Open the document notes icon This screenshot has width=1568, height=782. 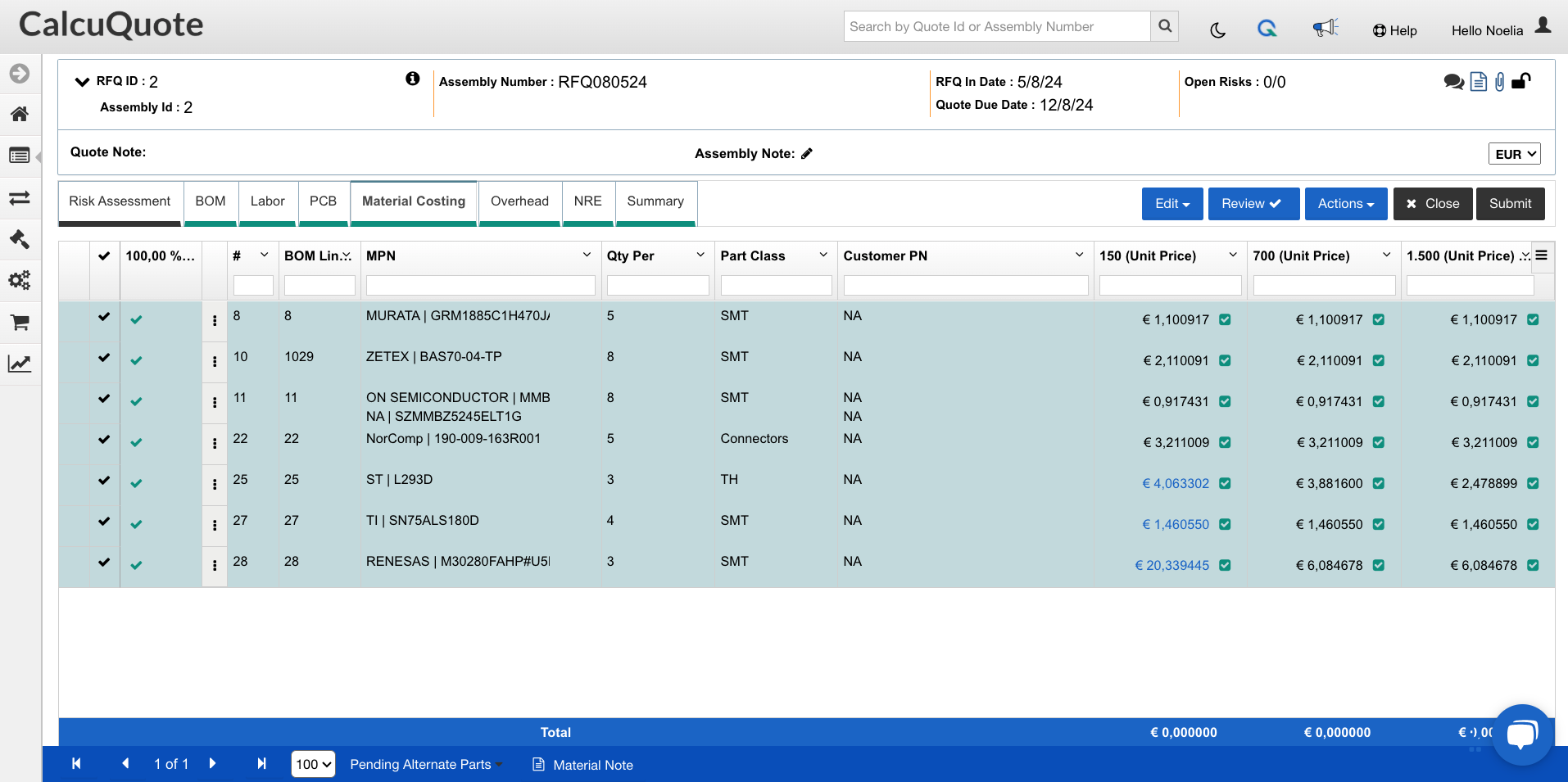(x=1479, y=82)
